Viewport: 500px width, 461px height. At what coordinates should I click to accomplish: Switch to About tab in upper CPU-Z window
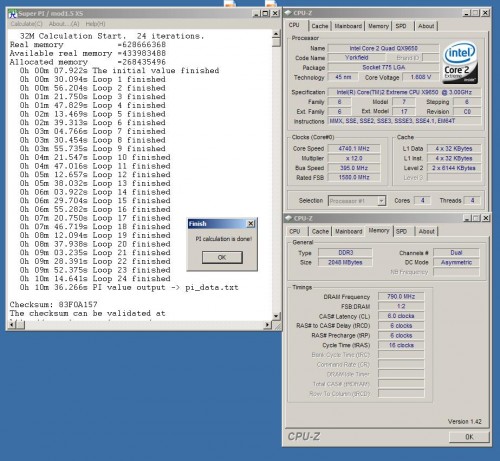pyautogui.click(x=426, y=26)
